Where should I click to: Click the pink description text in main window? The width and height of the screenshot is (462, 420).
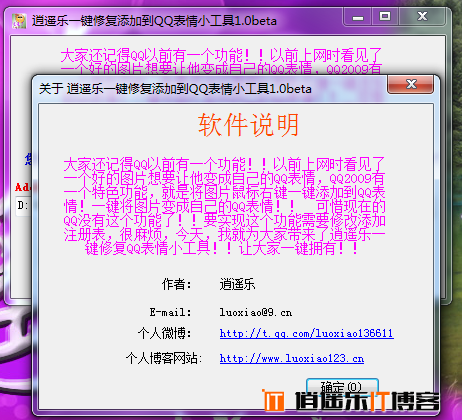pos(221,61)
